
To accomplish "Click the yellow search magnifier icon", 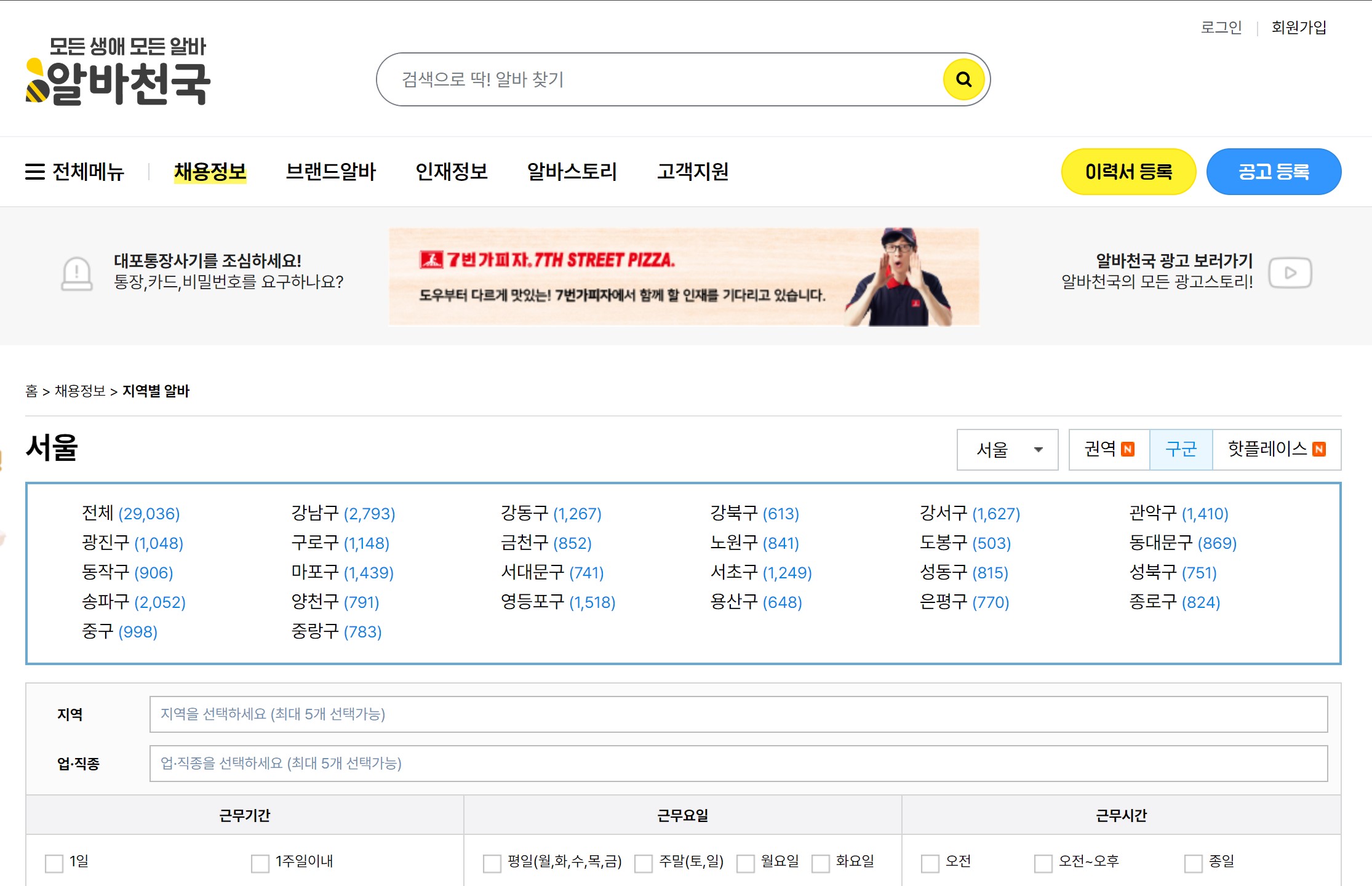I will [963, 79].
